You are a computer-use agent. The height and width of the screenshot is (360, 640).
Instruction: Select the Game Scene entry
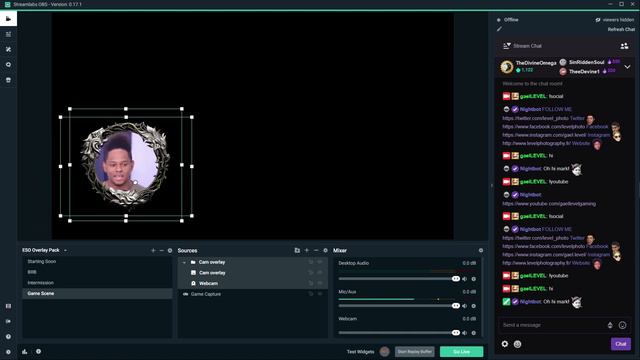coord(97,293)
